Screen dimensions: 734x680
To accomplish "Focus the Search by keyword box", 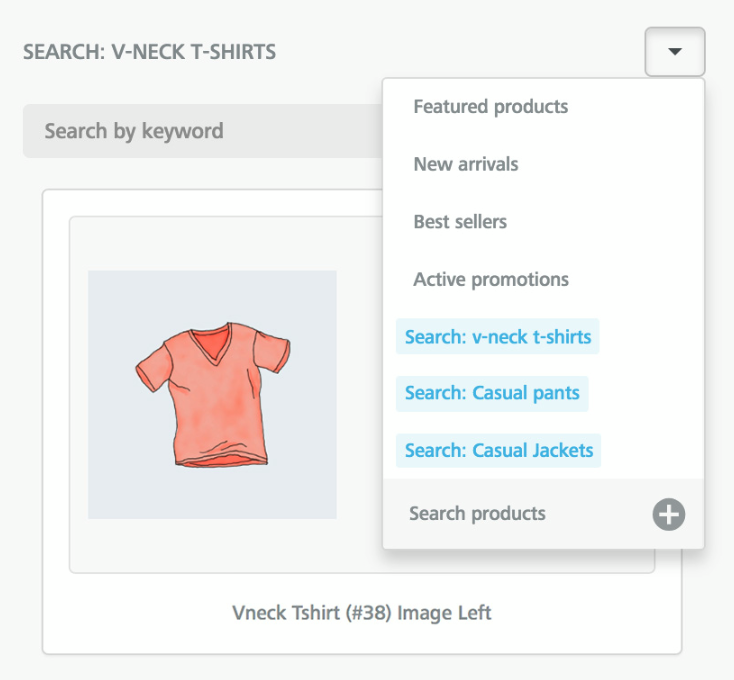I will (200, 131).
